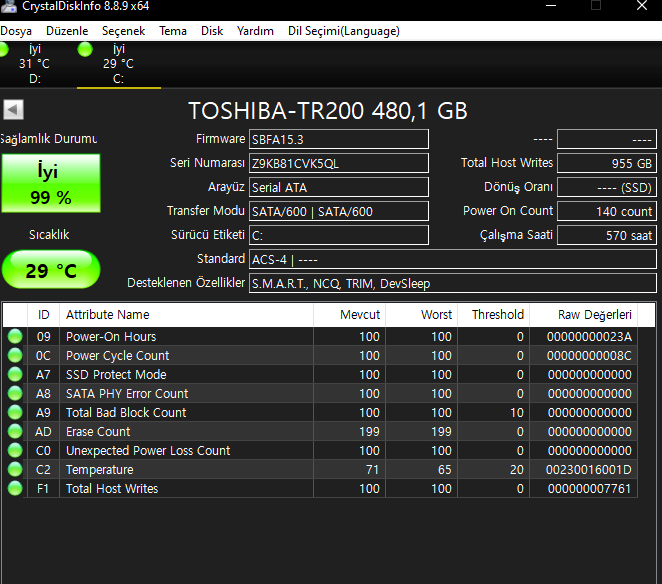Open the Disk menu
This screenshot has height=584, width=662.
pyautogui.click(x=212, y=31)
